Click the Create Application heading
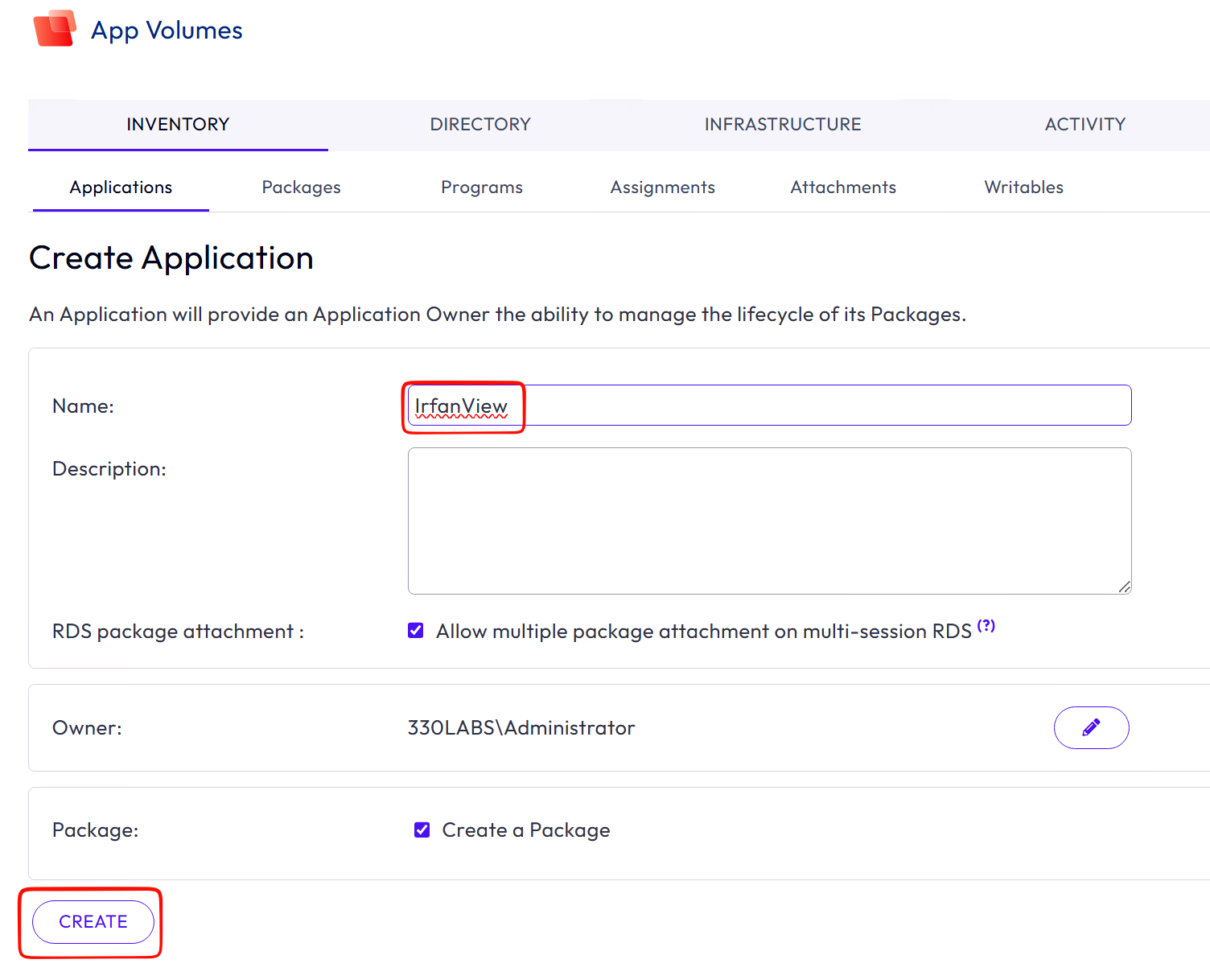 pos(171,258)
